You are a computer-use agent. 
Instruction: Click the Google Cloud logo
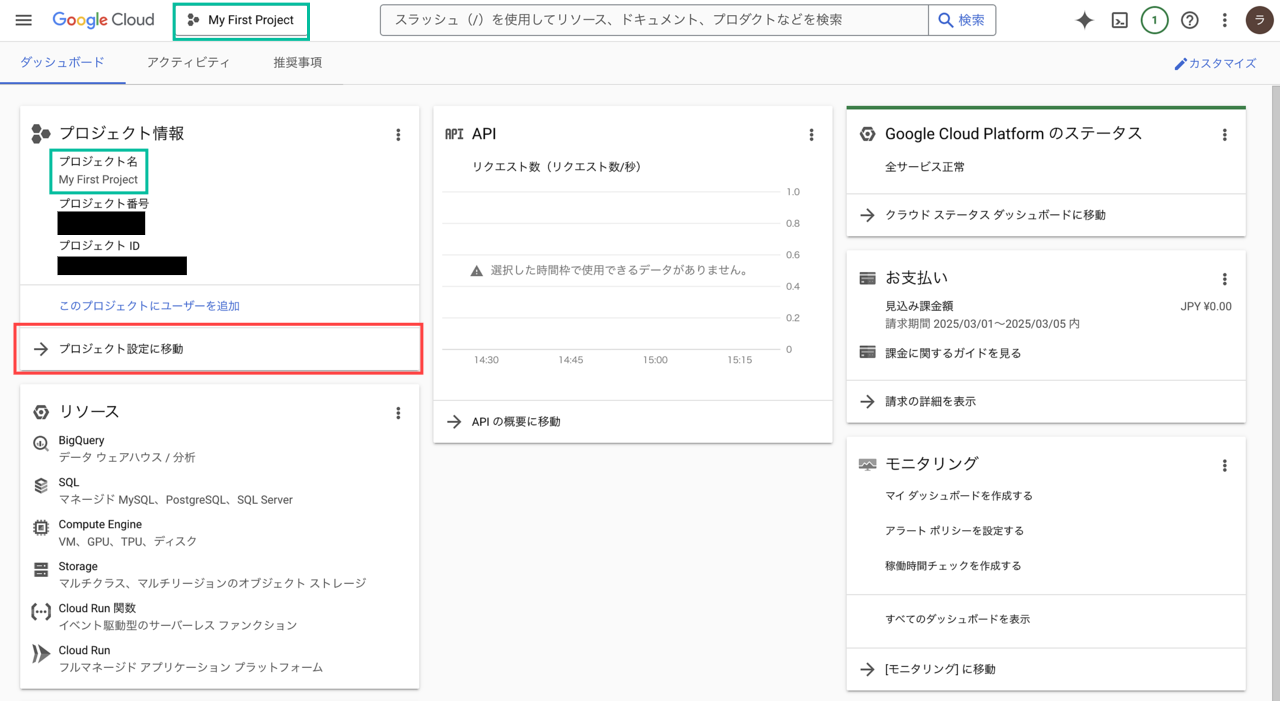click(x=103, y=20)
